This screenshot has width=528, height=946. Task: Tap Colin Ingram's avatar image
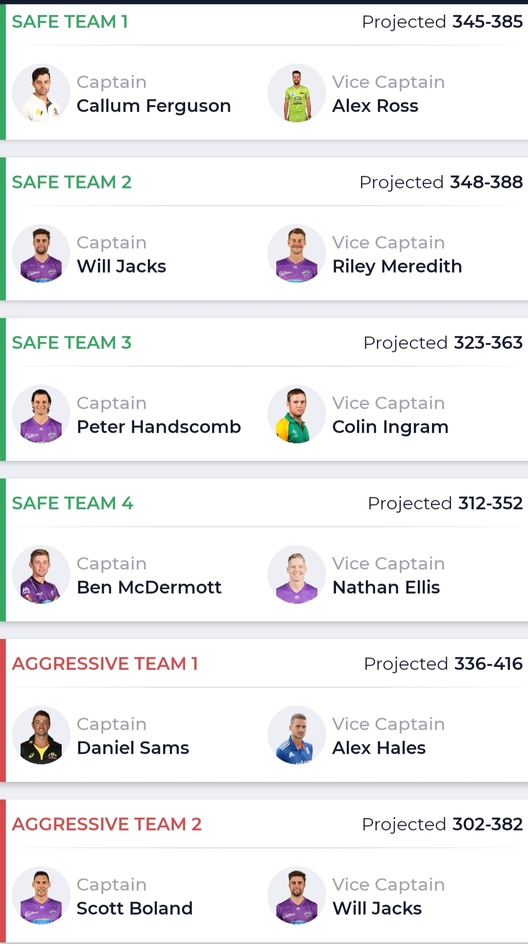point(297,414)
